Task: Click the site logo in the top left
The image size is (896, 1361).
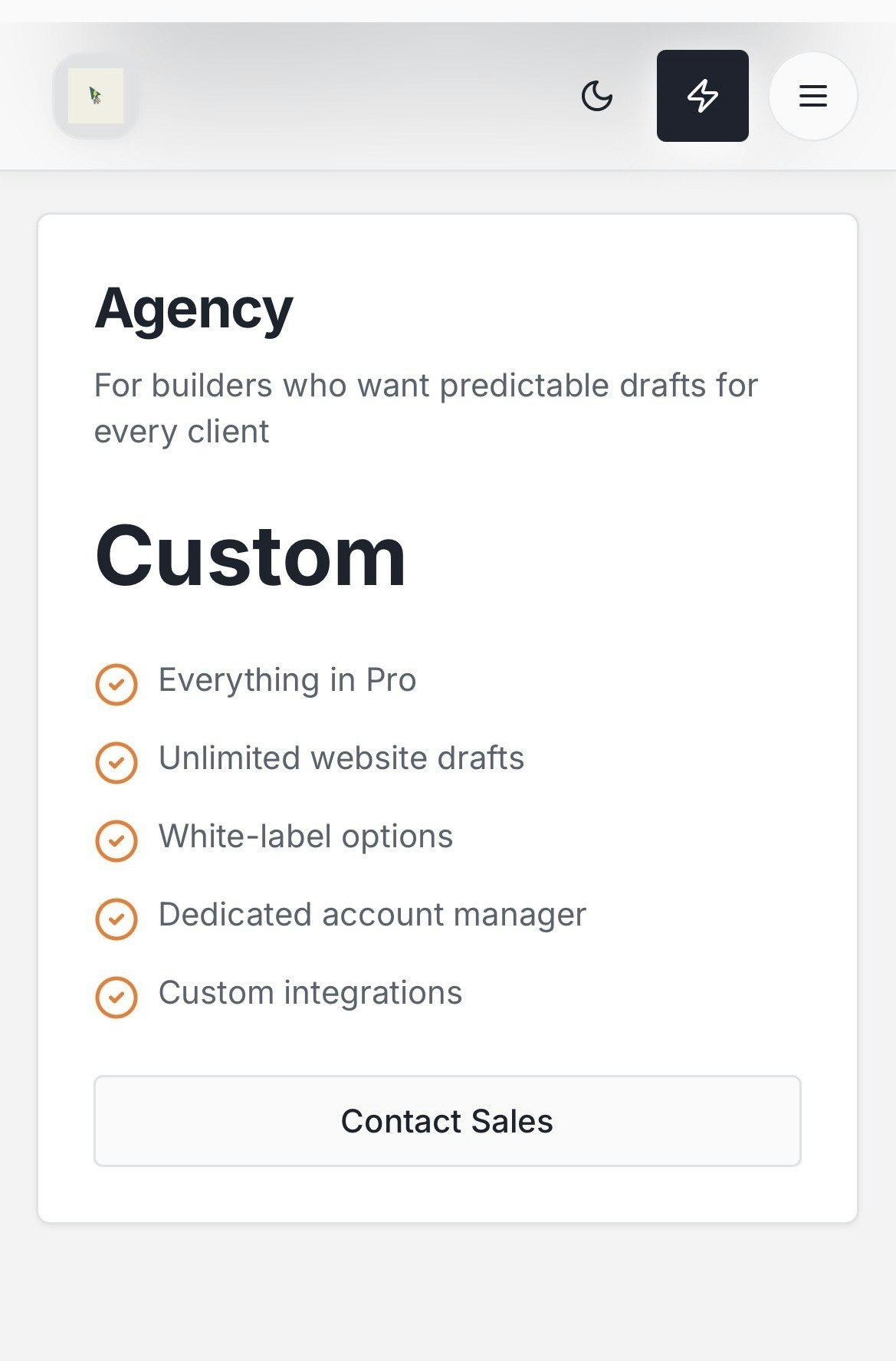Action: coord(95,95)
